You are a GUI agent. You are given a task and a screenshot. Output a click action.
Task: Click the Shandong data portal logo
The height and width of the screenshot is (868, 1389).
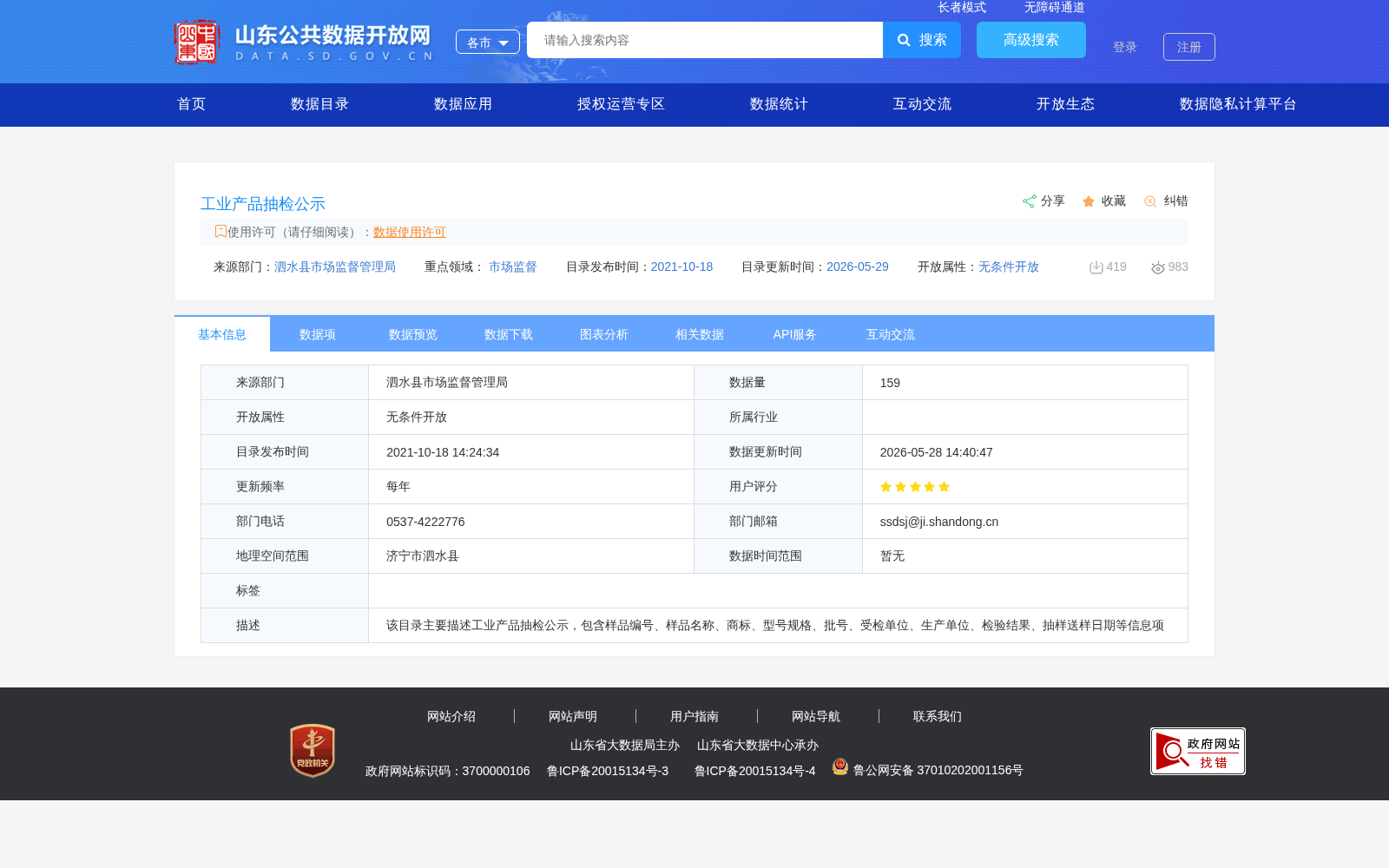coord(304,42)
